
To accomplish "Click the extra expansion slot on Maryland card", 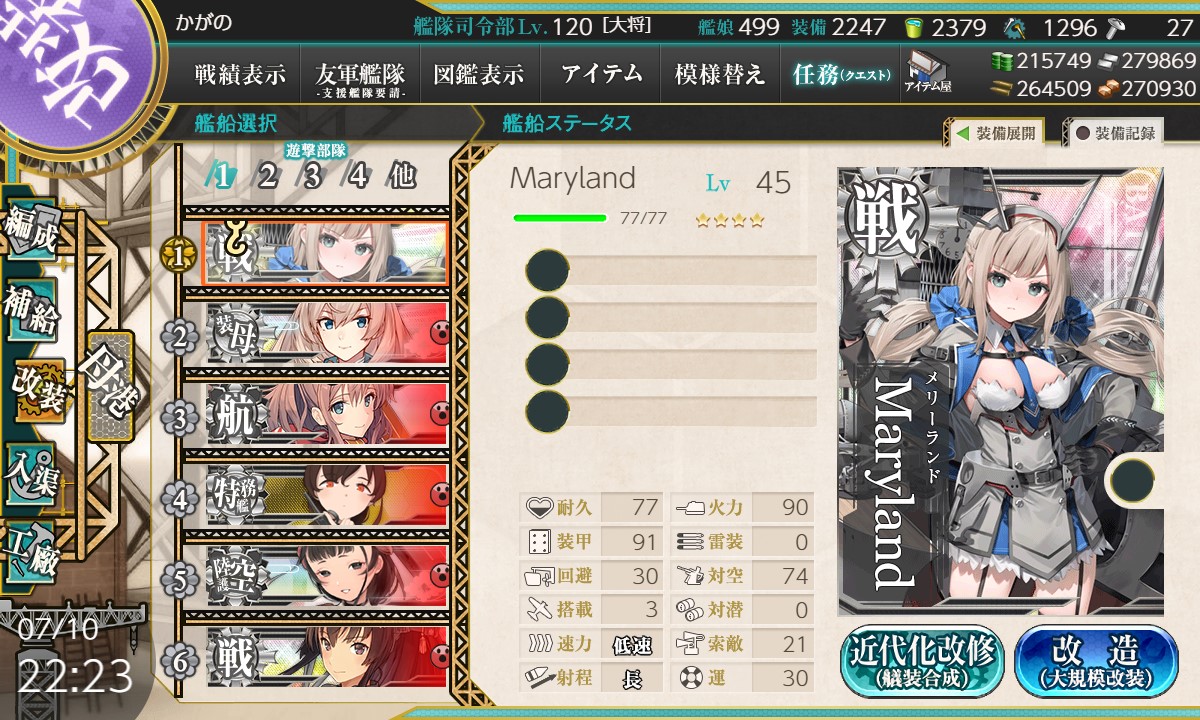I will [1132, 478].
